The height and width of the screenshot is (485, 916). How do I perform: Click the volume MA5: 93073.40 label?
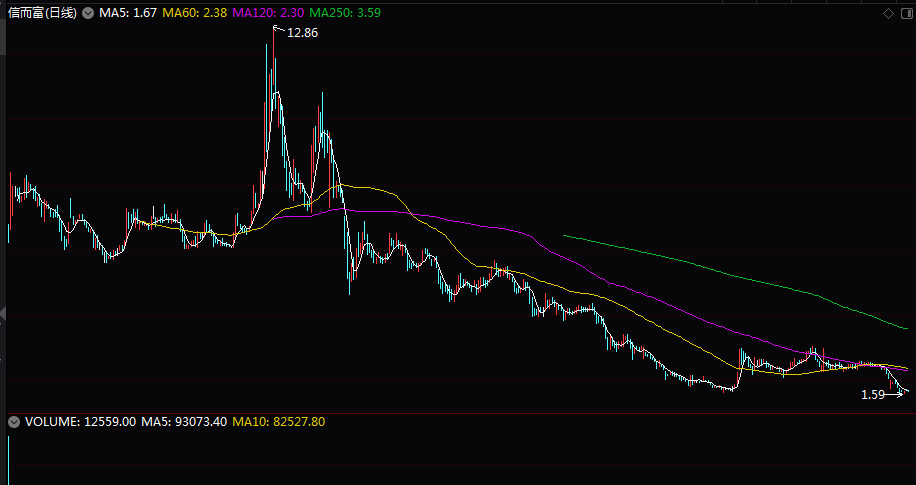click(184, 422)
